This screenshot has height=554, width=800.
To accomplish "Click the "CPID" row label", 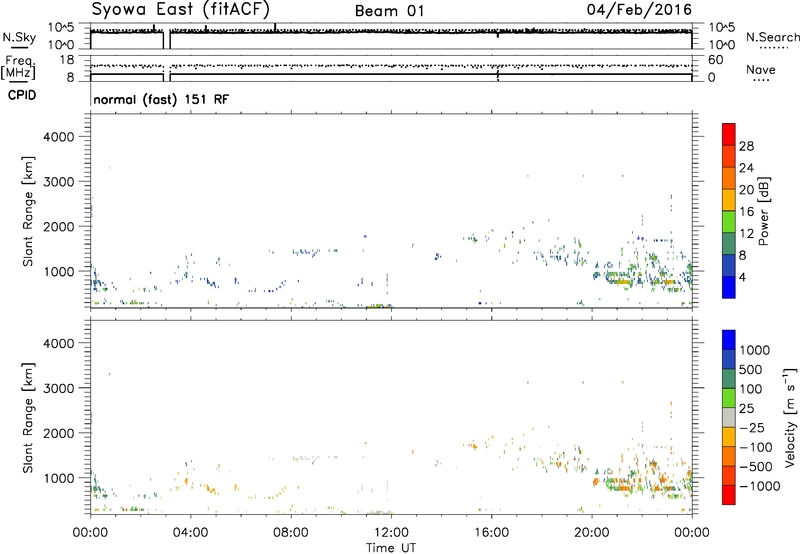I will coord(22,95).
